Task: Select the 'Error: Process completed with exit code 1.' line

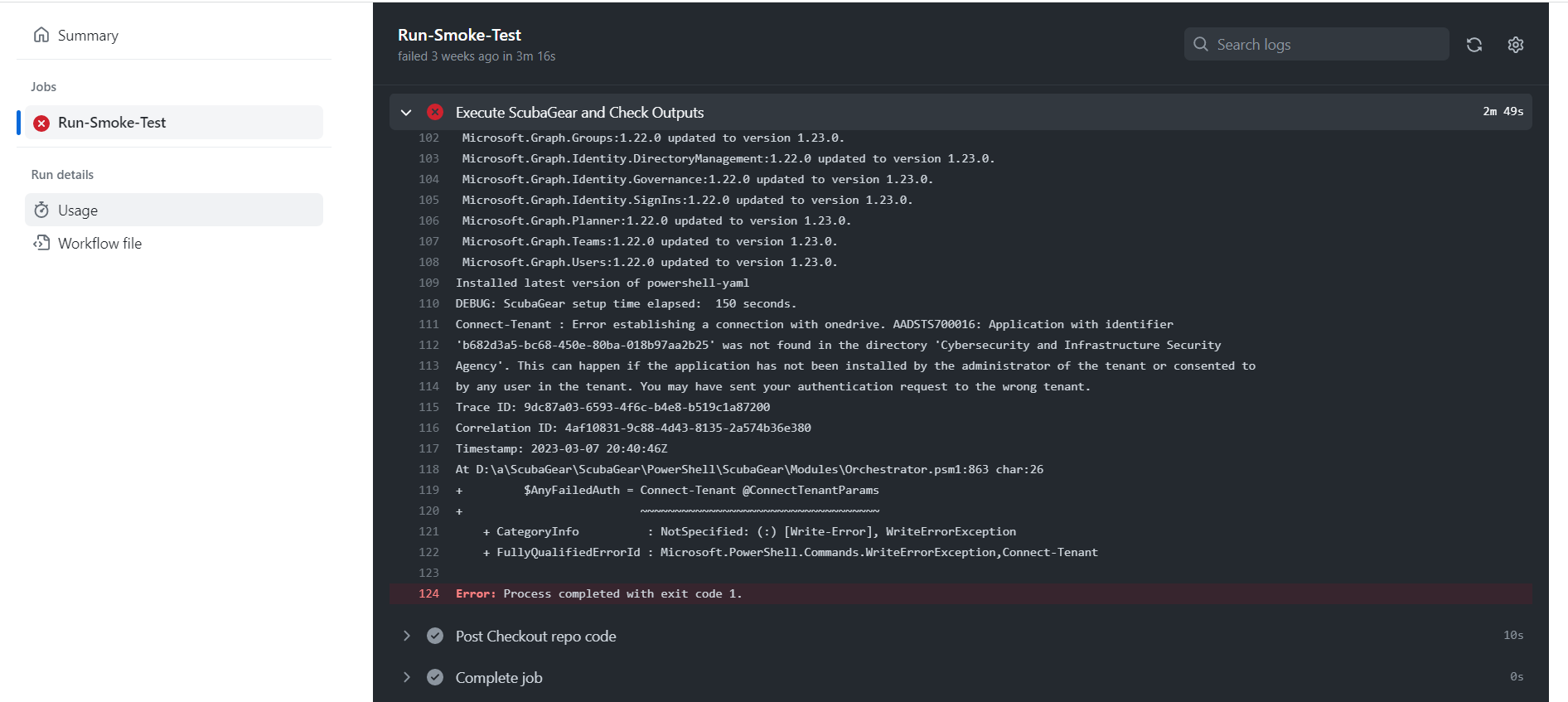Action: point(598,593)
